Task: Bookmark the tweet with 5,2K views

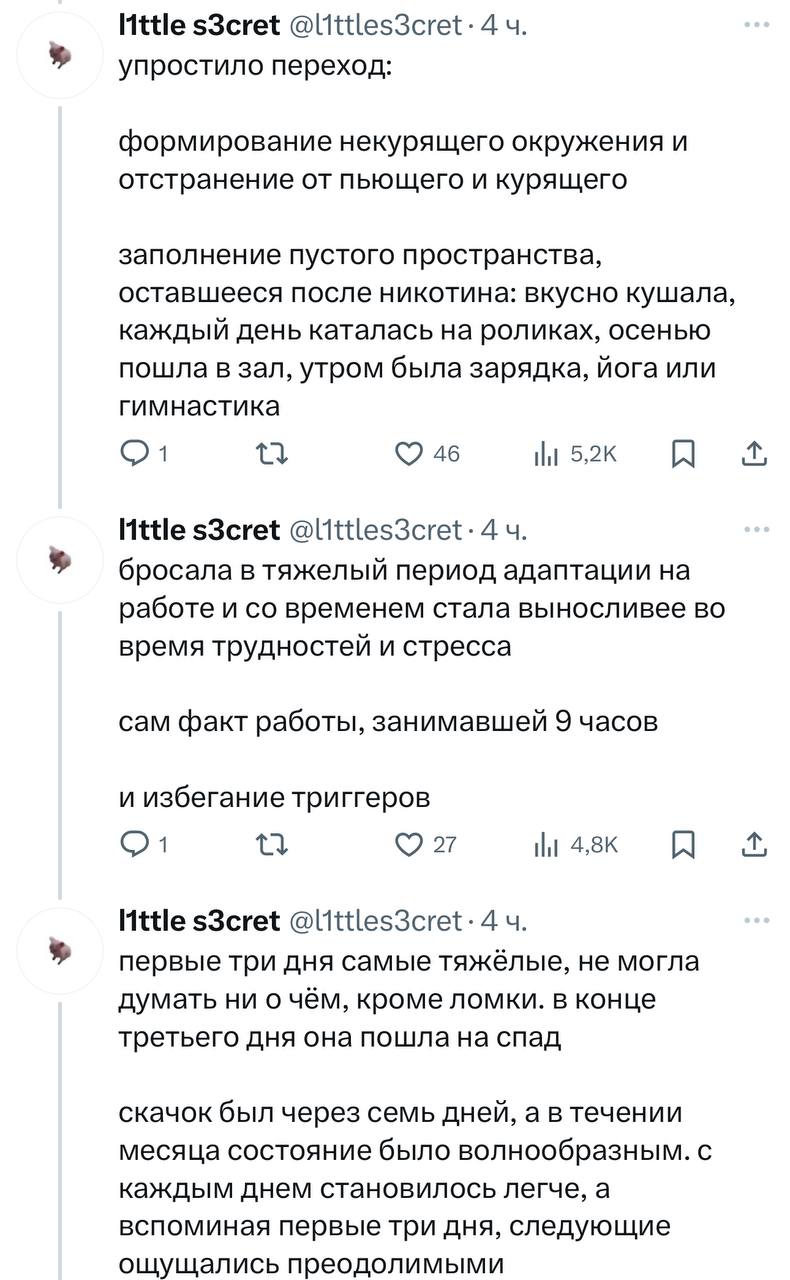Action: tap(683, 454)
